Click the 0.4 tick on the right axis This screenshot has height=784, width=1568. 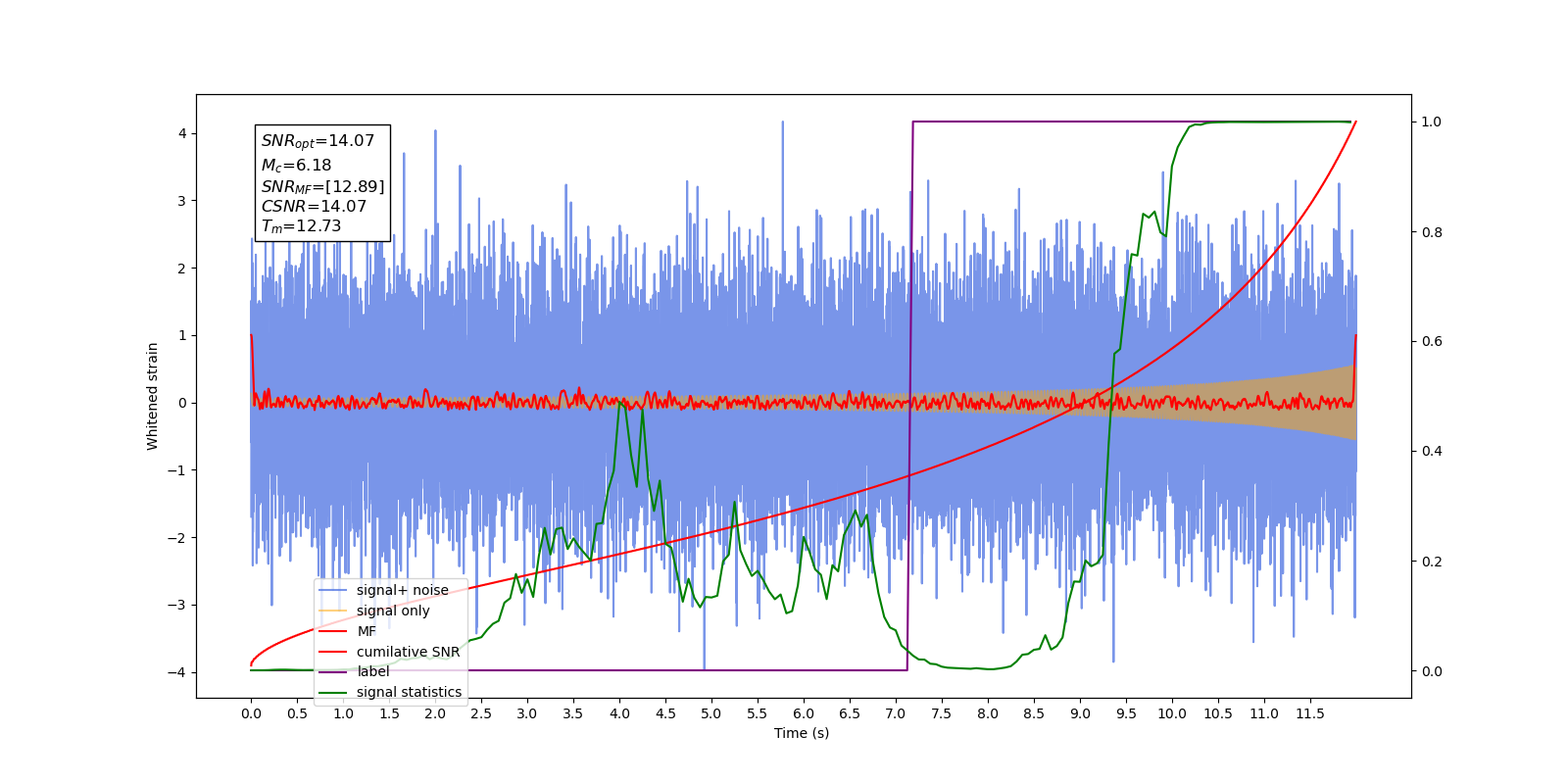tap(1432, 452)
